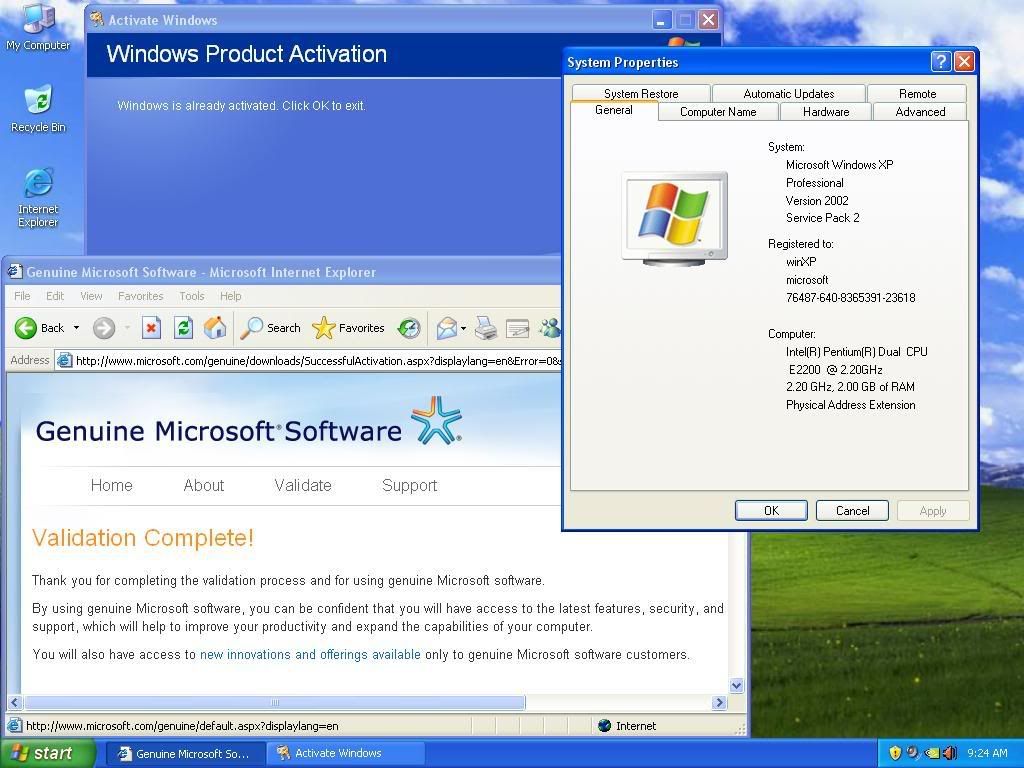Viewport: 1024px width, 768px height.
Task: Click Cancel in System Properties
Action: click(x=852, y=511)
